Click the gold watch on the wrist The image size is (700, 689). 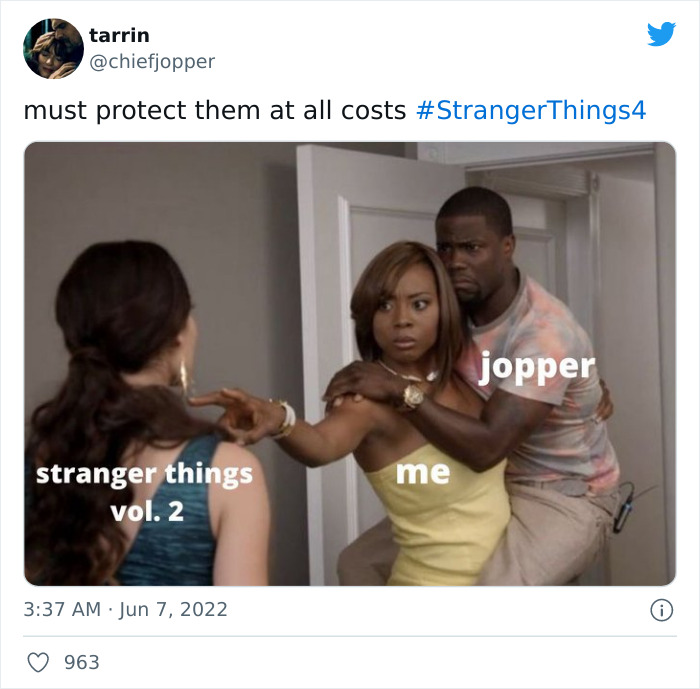pyautogui.click(x=413, y=395)
